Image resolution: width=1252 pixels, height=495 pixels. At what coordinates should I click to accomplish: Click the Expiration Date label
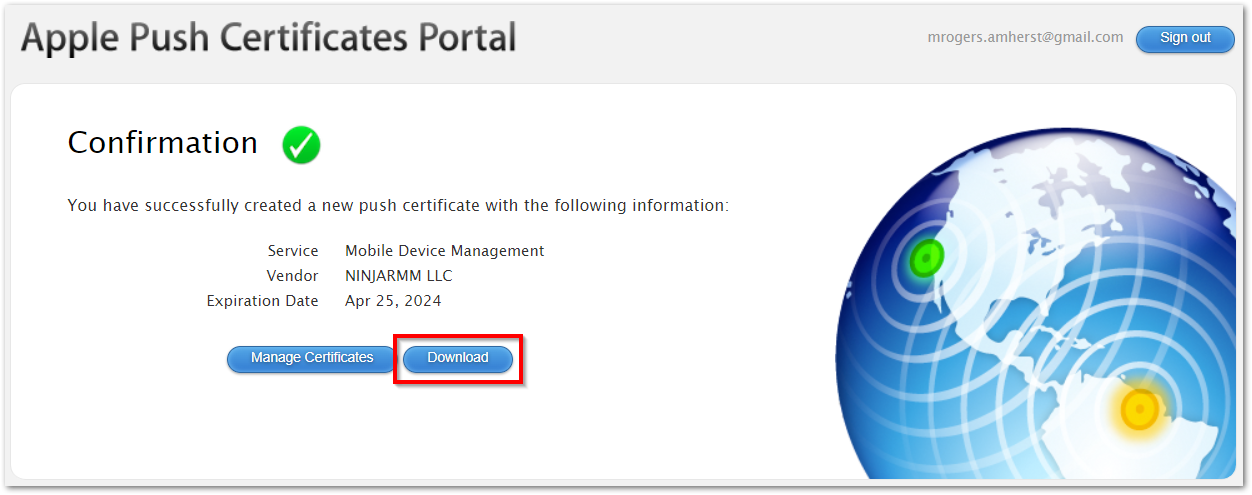coord(263,301)
